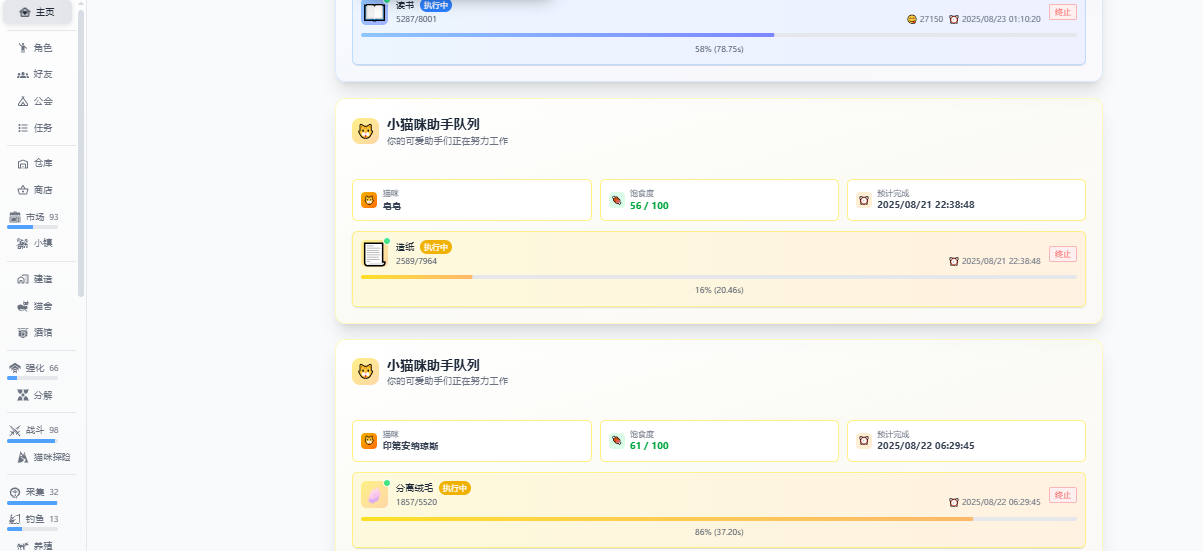Click the 16% (20.46s) progress text
This screenshot has height=551, width=1203.
click(x=719, y=290)
